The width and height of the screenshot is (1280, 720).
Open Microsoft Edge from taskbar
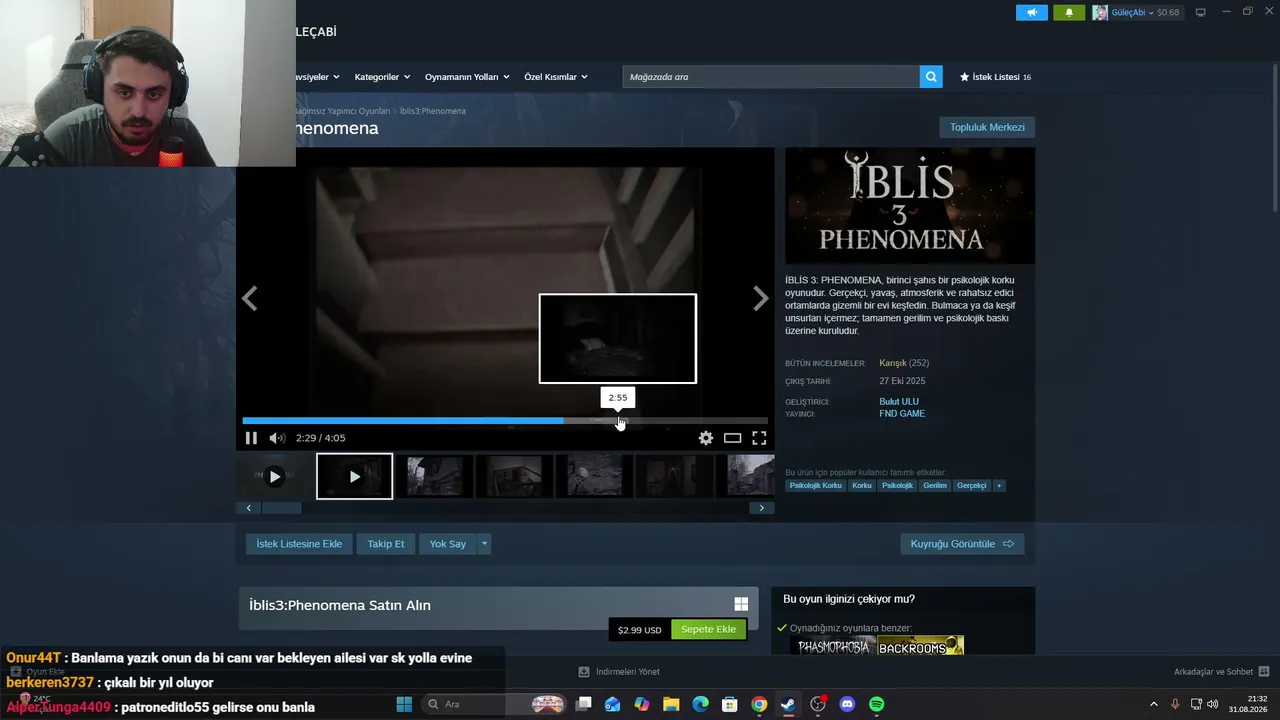point(701,704)
